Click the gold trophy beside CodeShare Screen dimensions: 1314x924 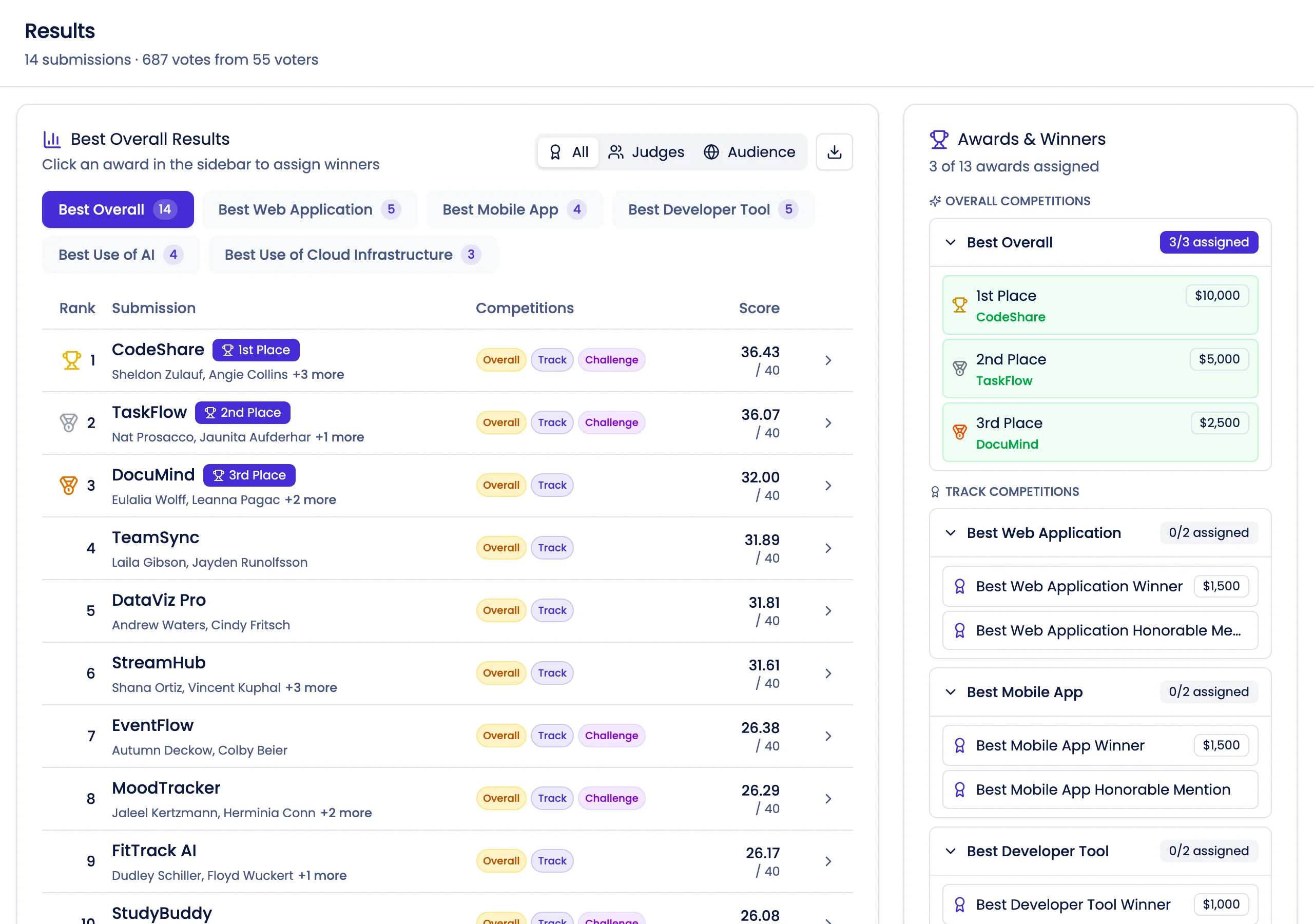point(70,359)
